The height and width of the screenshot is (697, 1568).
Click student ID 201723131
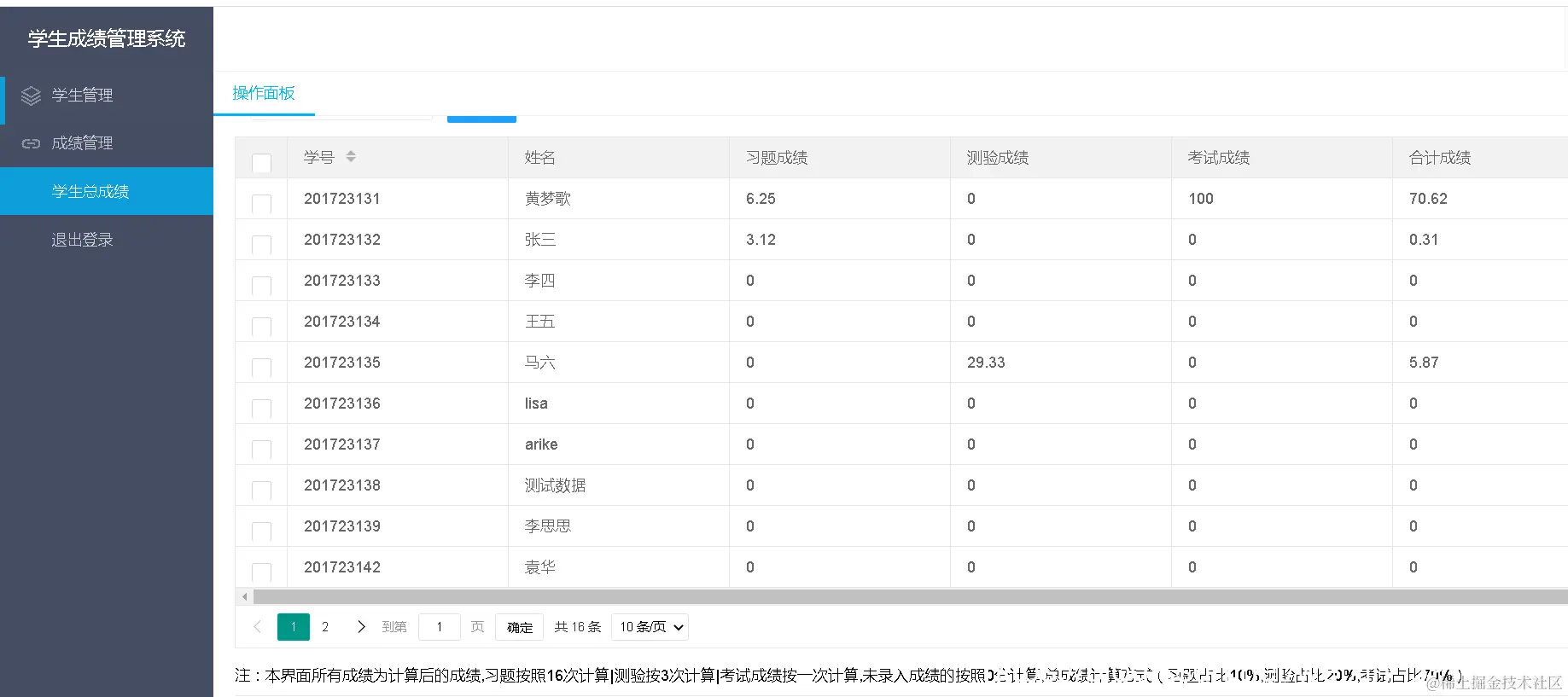point(342,199)
